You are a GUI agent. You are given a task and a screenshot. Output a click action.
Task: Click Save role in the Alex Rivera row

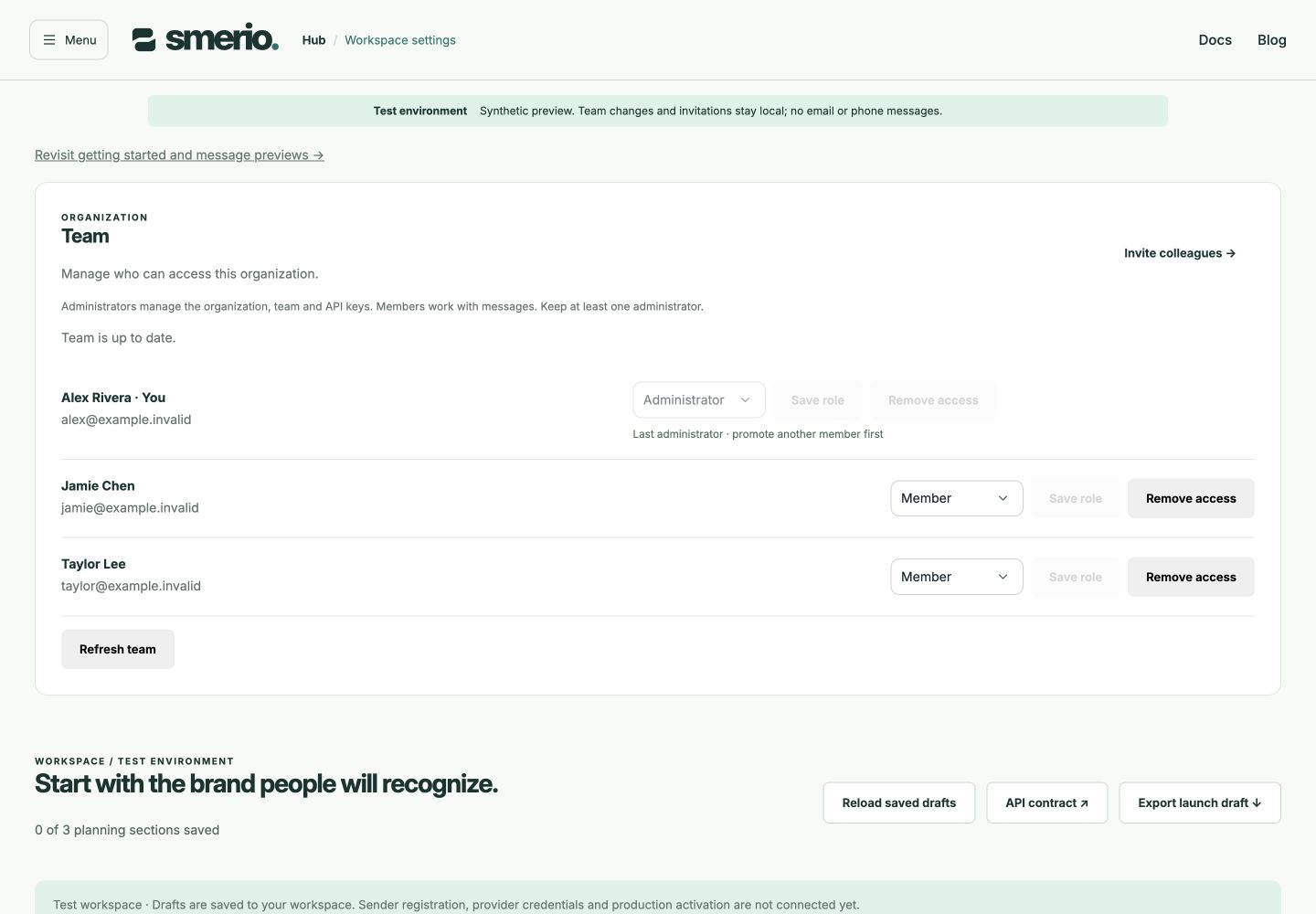[x=818, y=400]
